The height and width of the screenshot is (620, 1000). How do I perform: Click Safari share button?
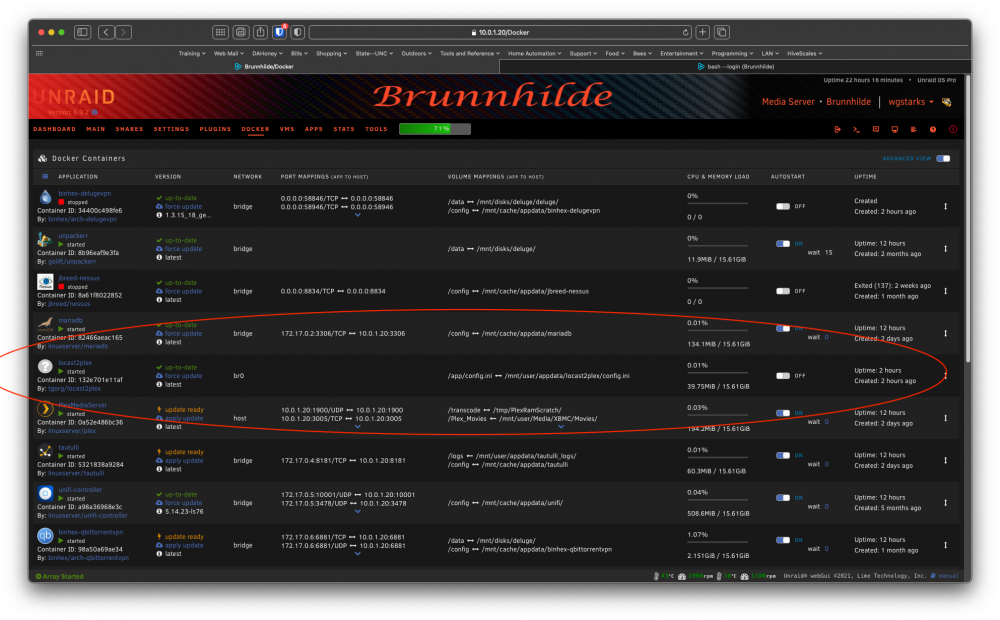pyautogui.click(x=260, y=32)
